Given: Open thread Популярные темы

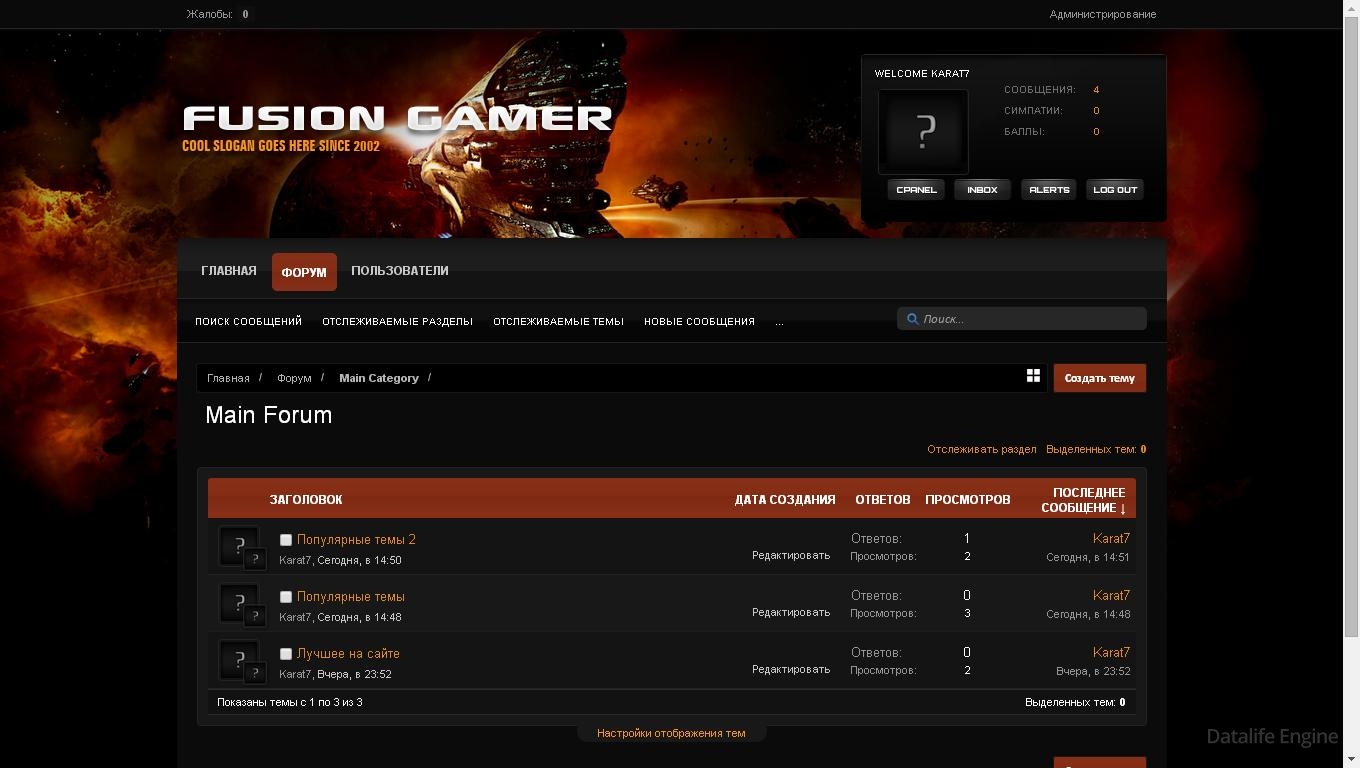Looking at the screenshot, I should pyautogui.click(x=351, y=597).
